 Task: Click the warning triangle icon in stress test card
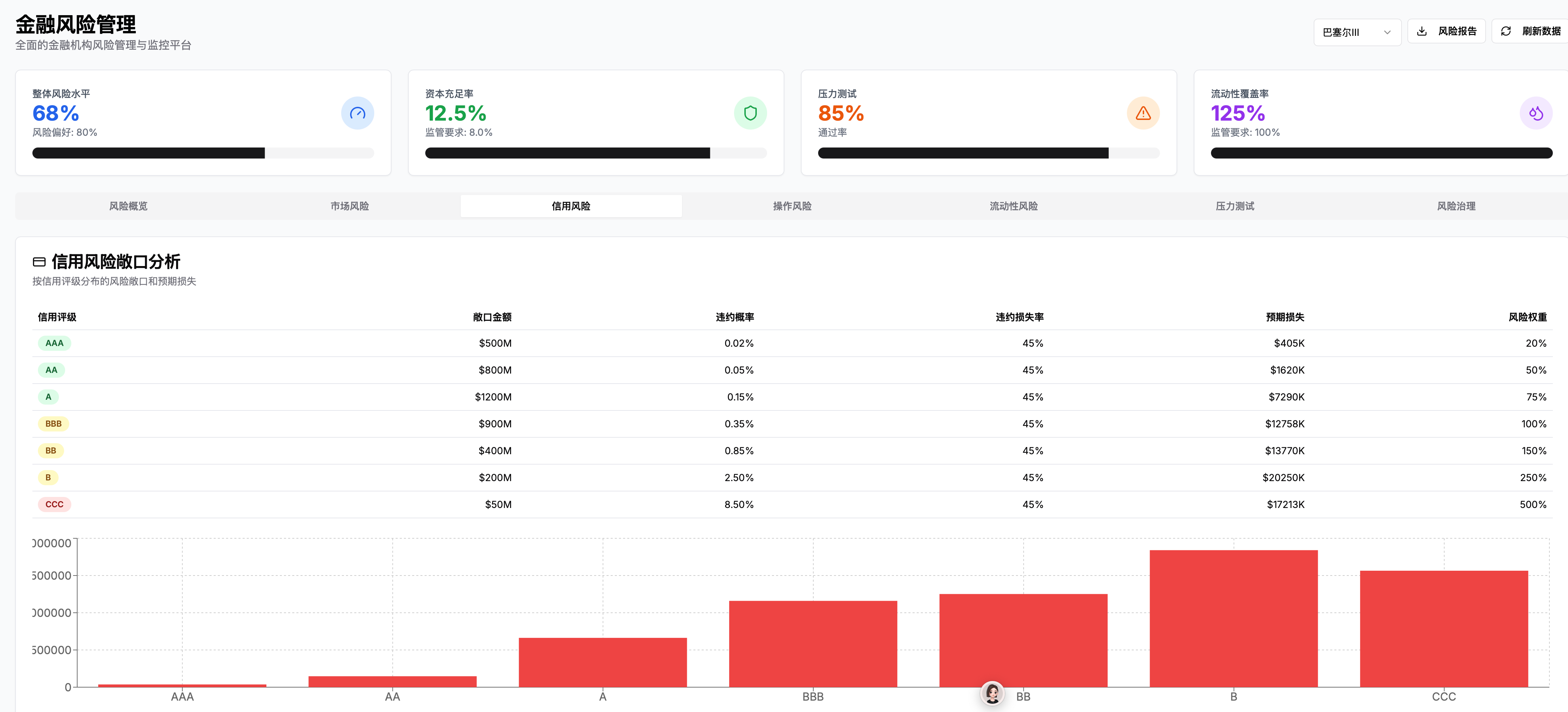1142,113
